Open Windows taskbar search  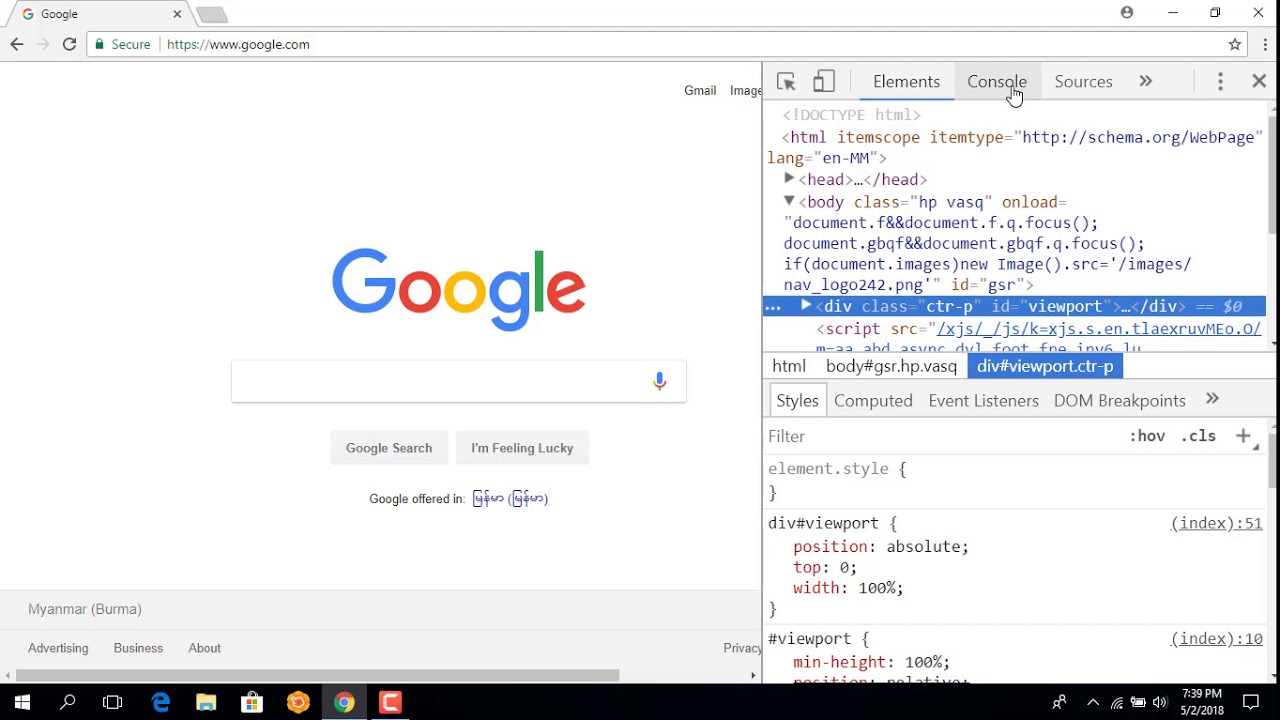(68, 702)
